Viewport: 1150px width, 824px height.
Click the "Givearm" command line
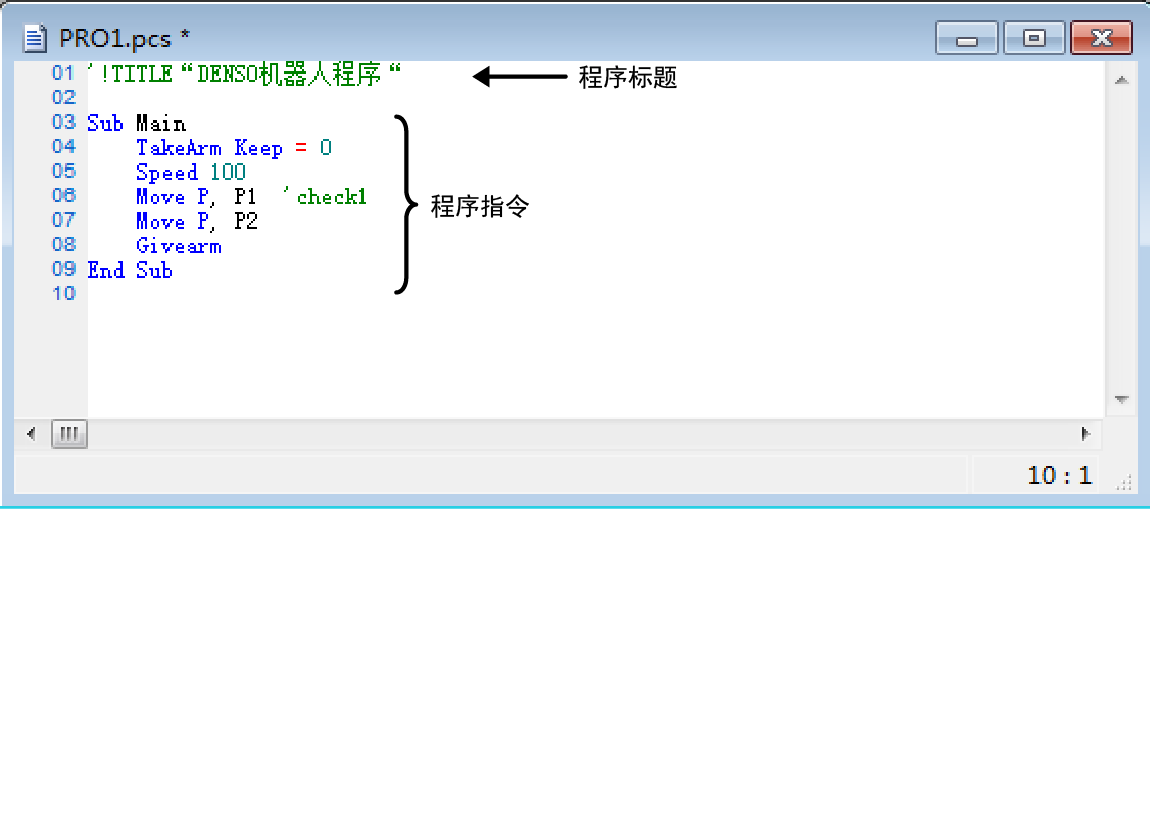click(178, 246)
